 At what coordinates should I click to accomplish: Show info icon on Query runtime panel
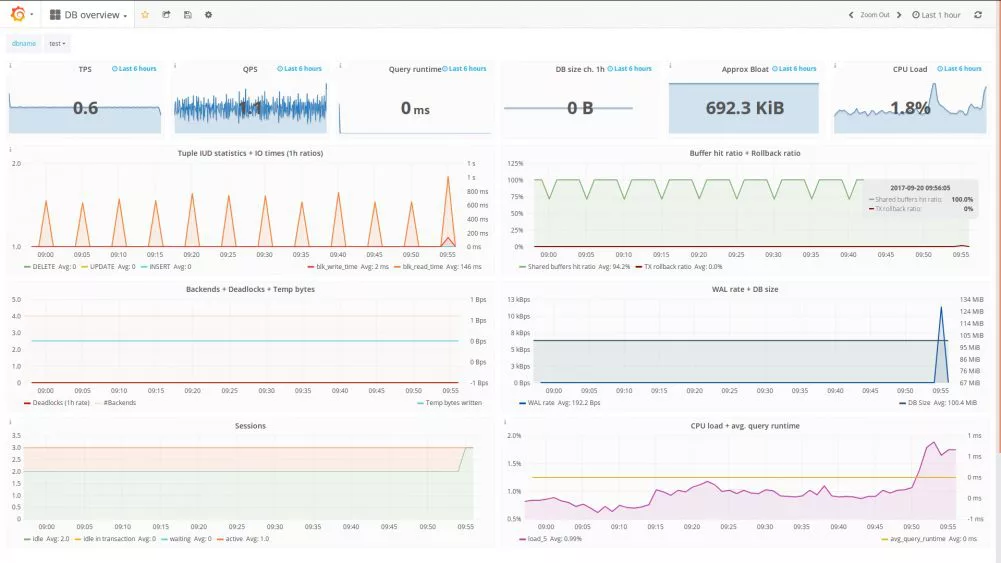(x=340, y=64)
